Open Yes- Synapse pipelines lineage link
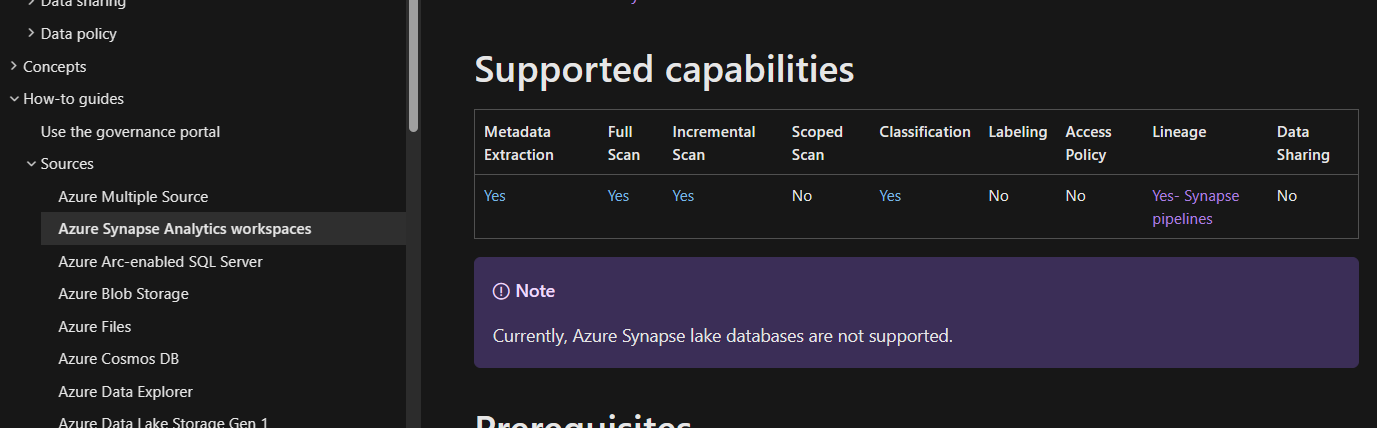Image resolution: width=1377 pixels, height=428 pixels. (x=1196, y=207)
